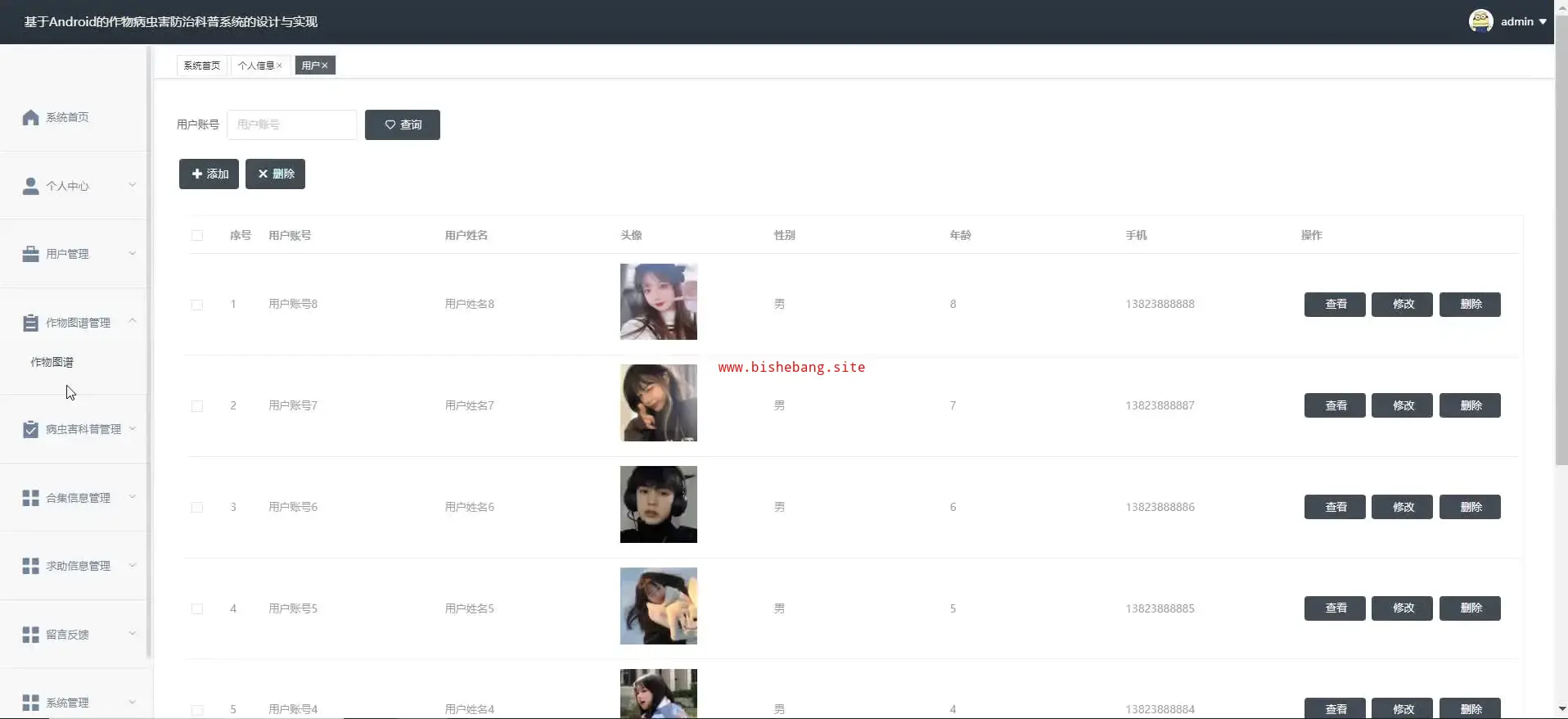
Task: Click the briefcase icon for 用户管理
Action: point(30,254)
